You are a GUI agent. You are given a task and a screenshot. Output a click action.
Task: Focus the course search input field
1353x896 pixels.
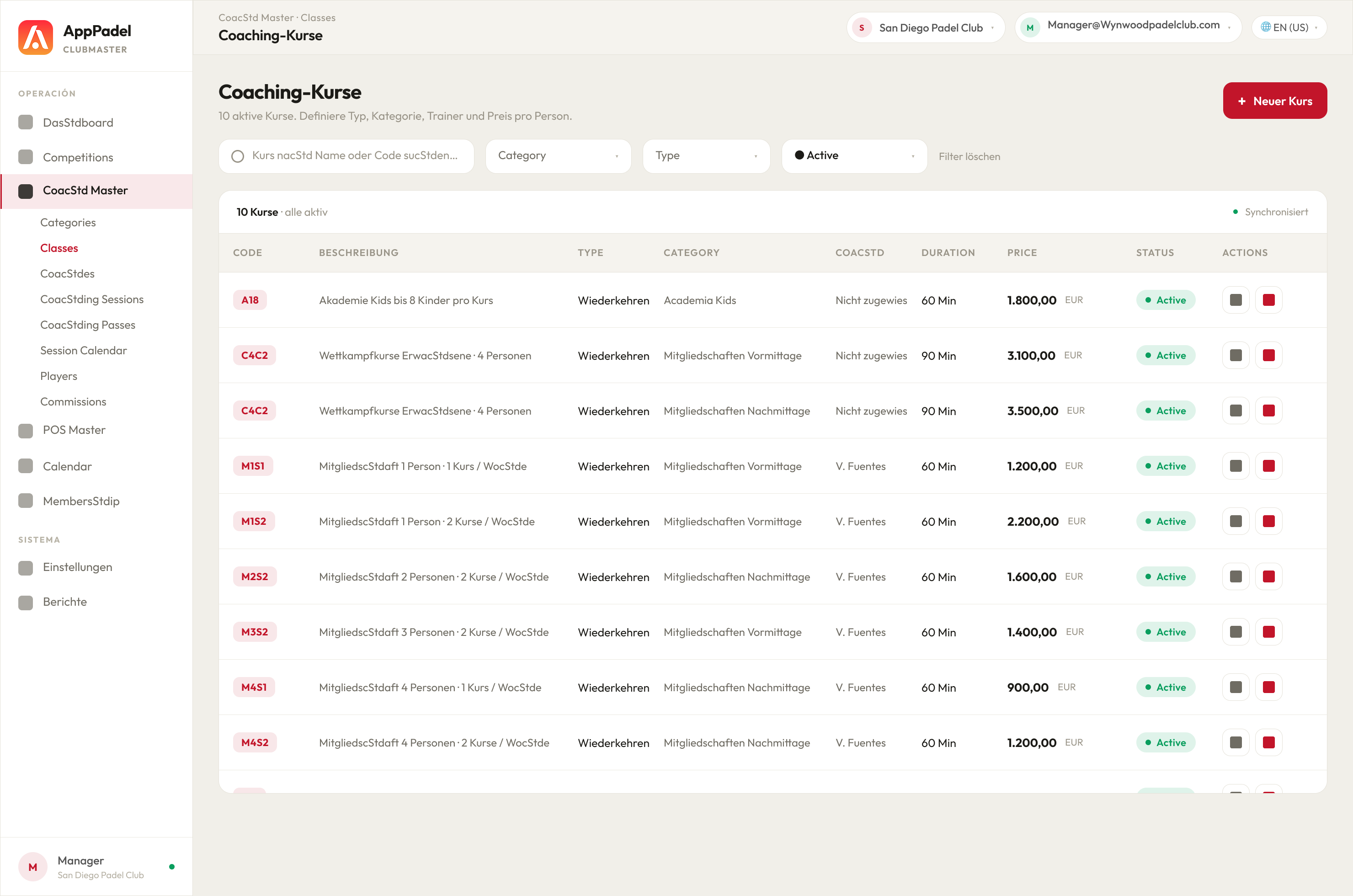tap(346, 156)
